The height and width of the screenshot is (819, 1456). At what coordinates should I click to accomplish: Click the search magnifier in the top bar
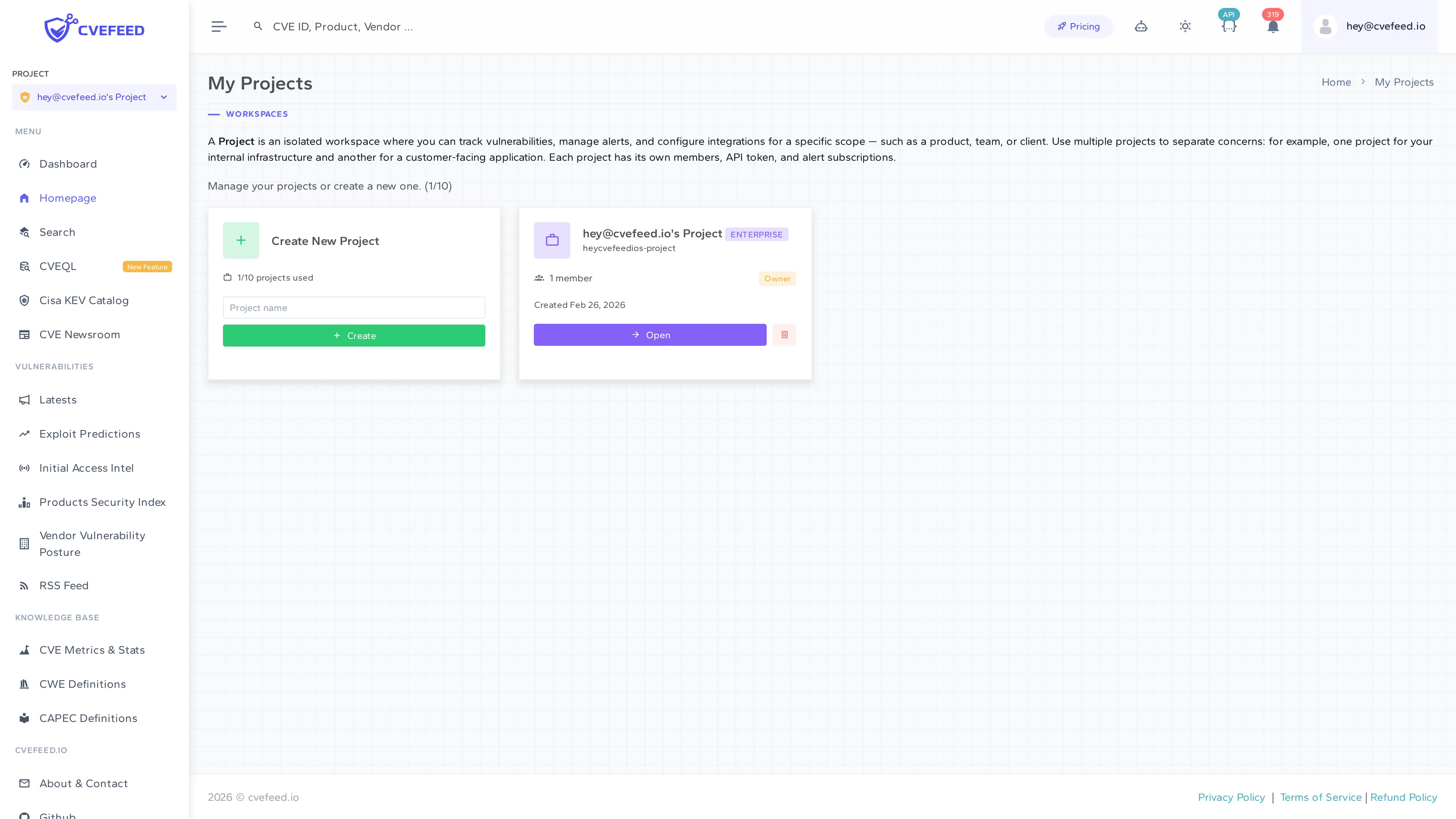[258, 26]
